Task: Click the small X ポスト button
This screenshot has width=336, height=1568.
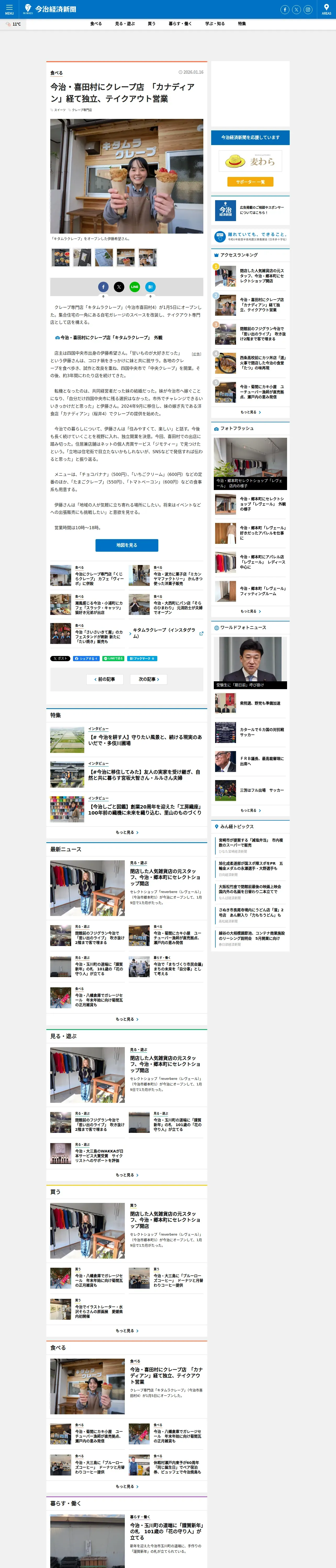Action: point(60,658)
